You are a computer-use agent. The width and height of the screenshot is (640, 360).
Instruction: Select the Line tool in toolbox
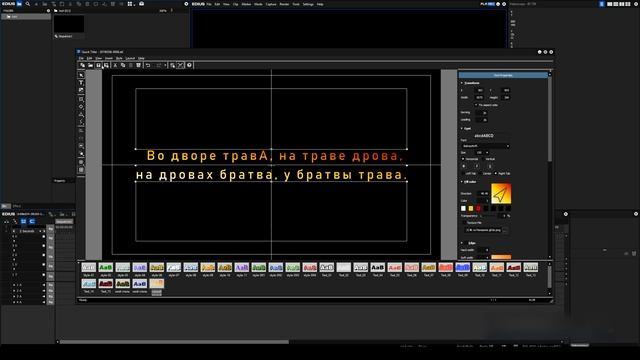click(x=81, y=122)
